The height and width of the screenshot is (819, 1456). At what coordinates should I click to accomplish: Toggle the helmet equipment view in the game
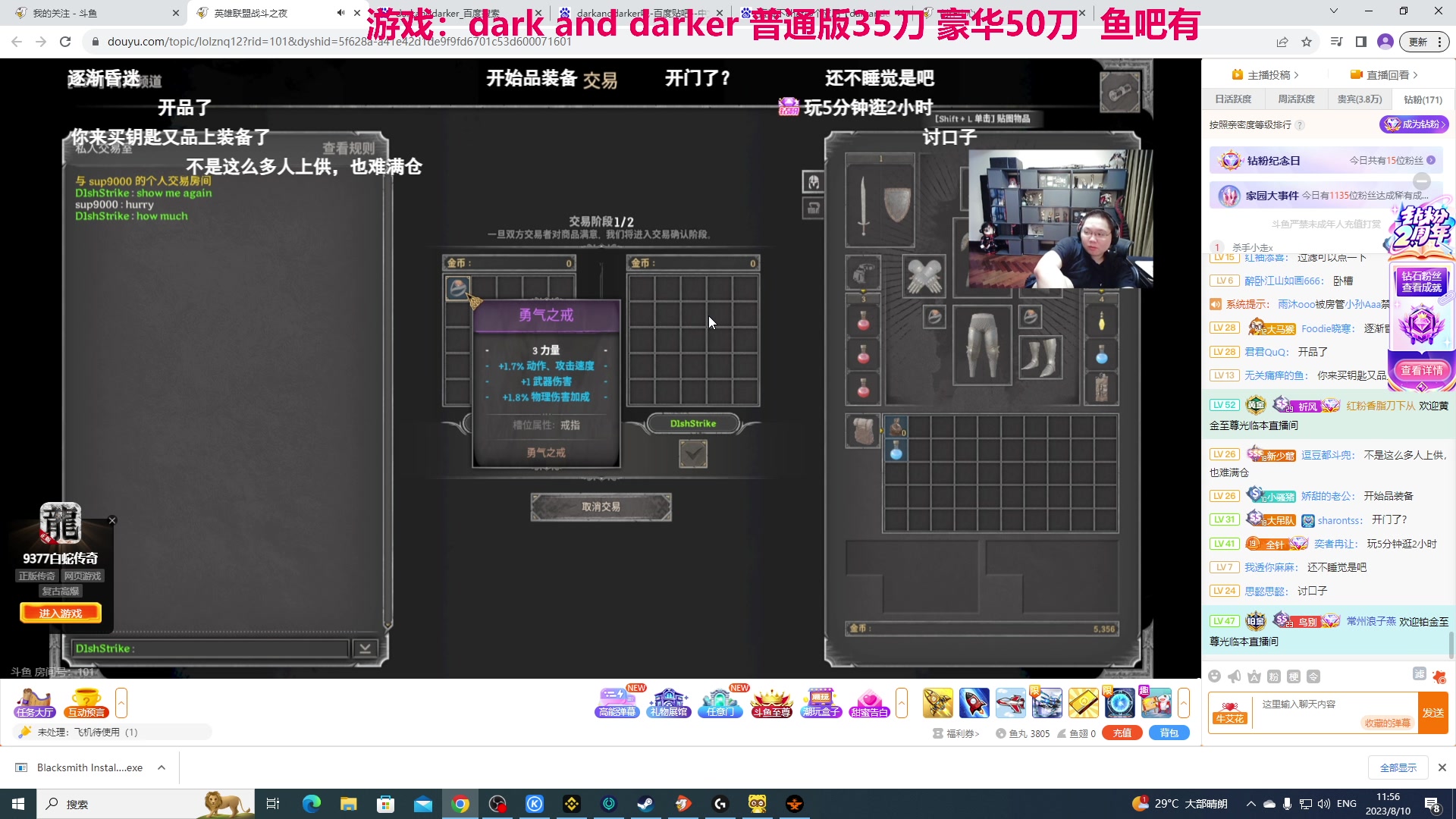tap(813, 182)
